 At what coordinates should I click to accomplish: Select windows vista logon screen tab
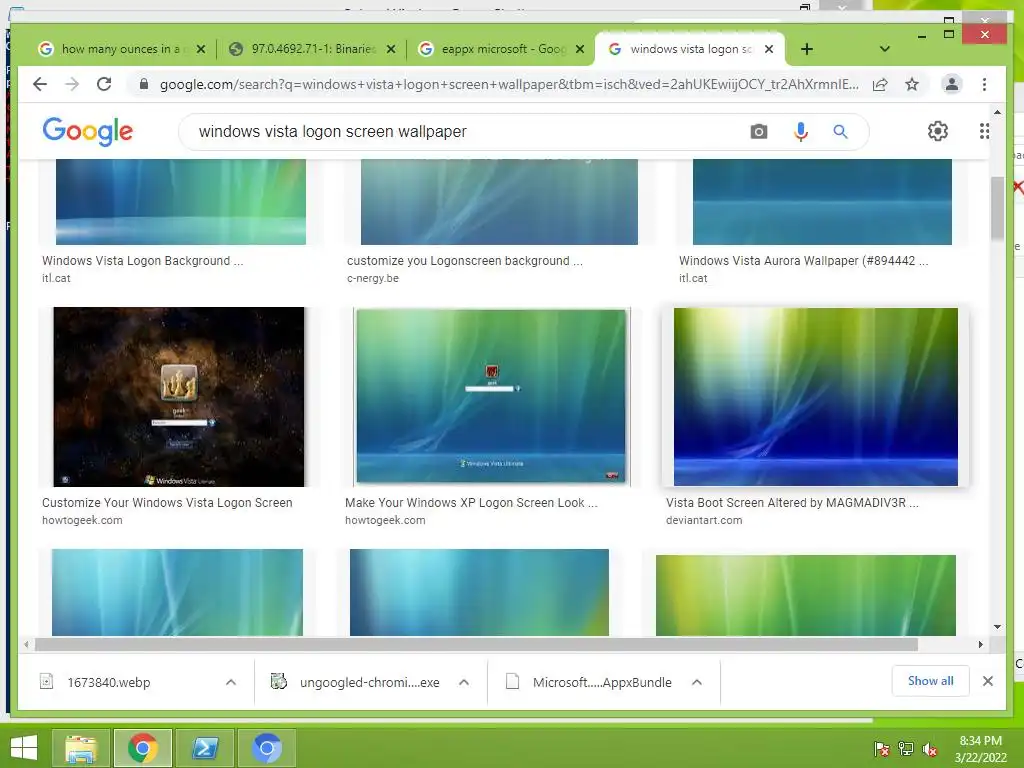click(x=689, y=49)
